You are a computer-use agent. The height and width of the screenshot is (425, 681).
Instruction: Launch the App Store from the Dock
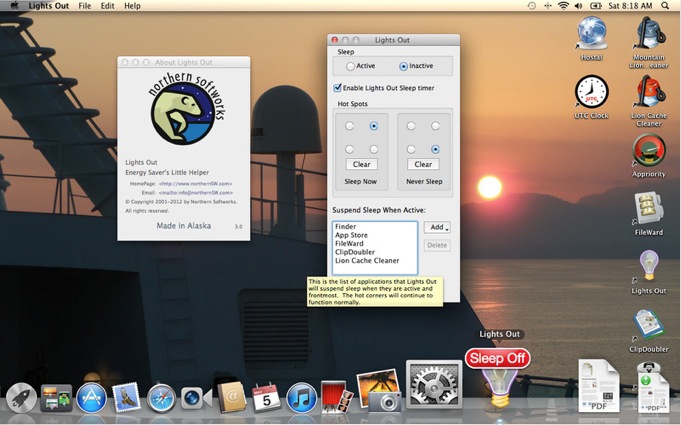[91, 397]
